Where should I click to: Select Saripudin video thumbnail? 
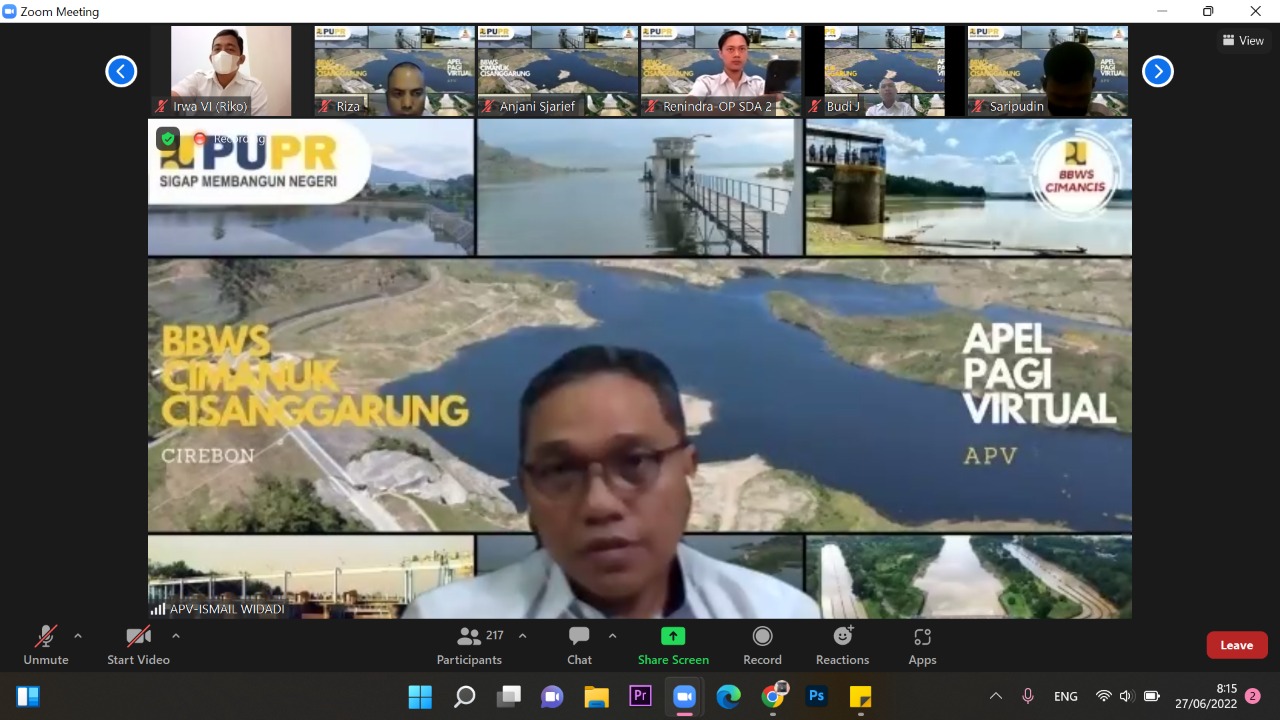click(1047, 71)
